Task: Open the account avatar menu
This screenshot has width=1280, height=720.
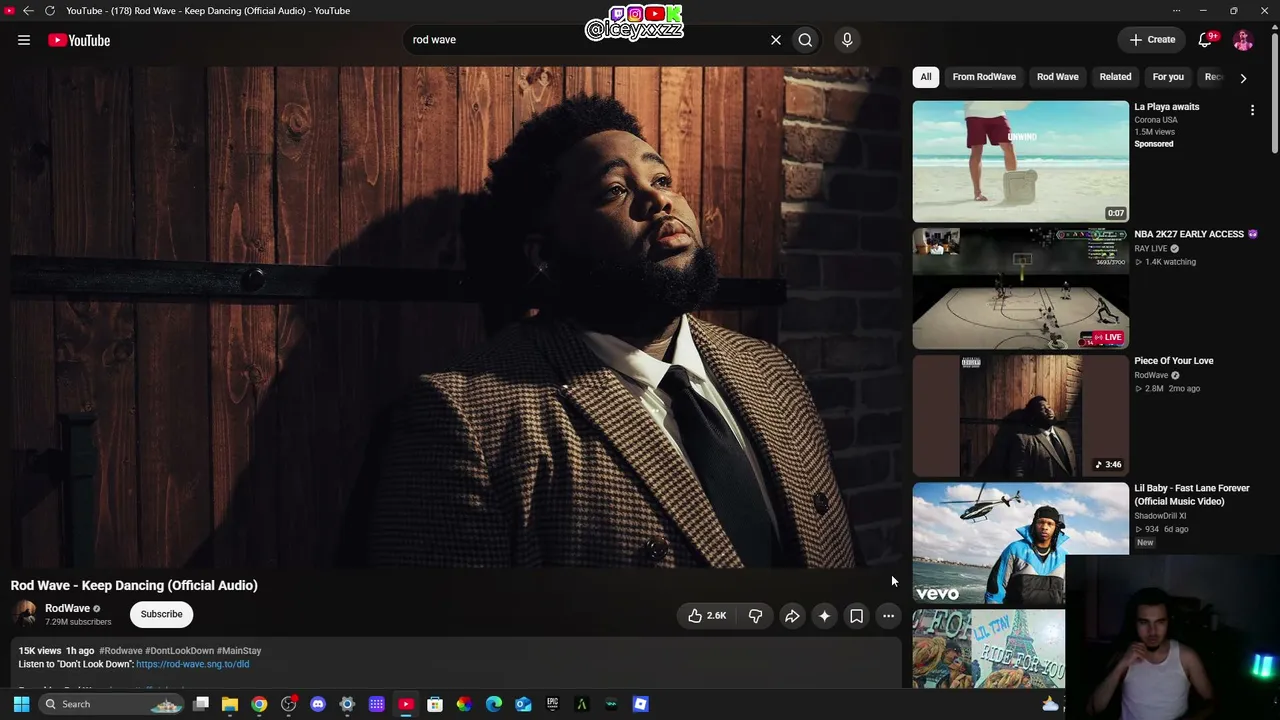Action: (1243, 40)
